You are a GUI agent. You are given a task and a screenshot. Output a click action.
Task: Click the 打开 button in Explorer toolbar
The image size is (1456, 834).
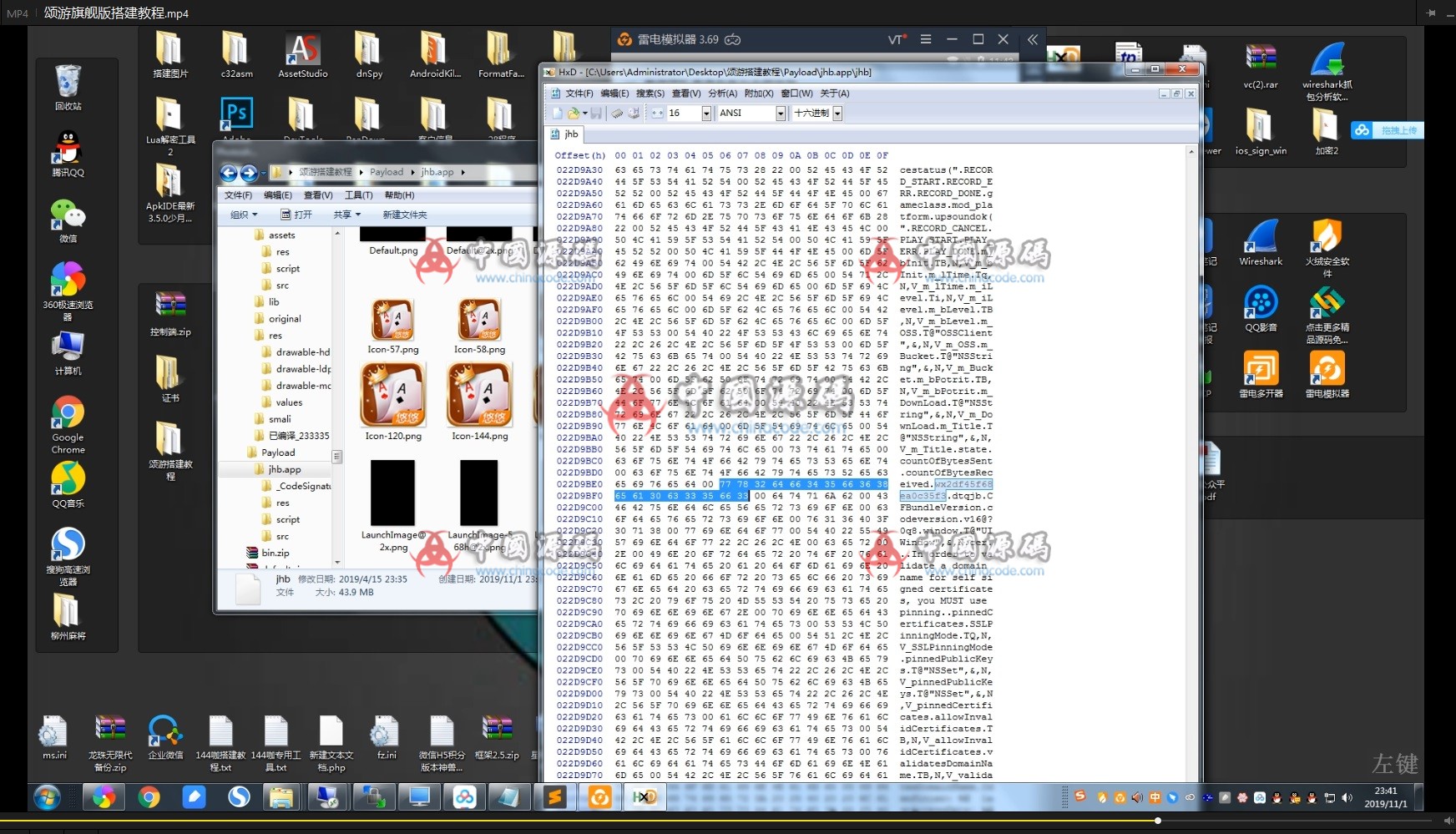(x=296, y=215)
